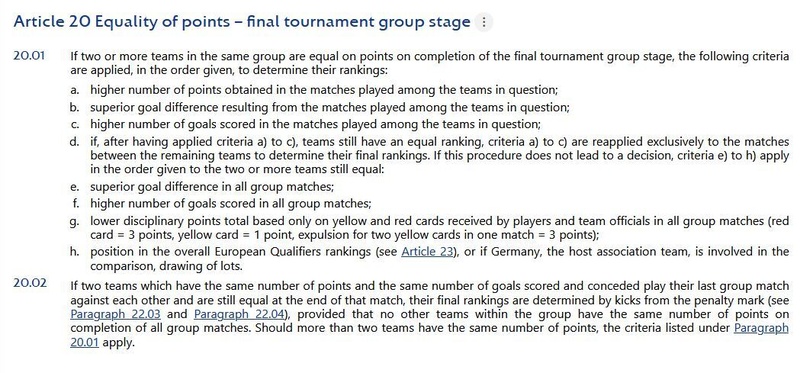This screenshot has width=800, height=373.
Task: Follow the Article 23 link
Action: tap(427, 252)
